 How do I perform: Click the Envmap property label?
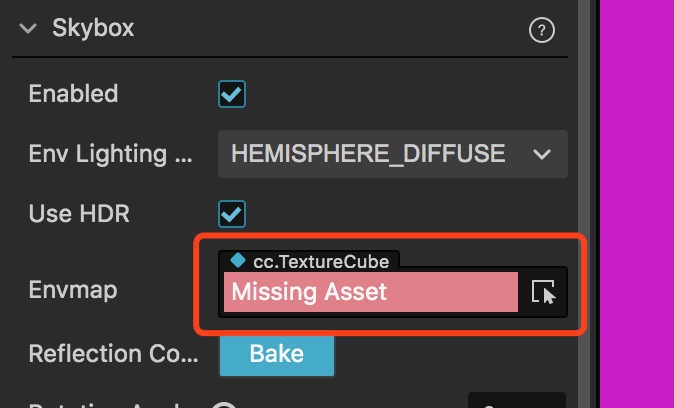pyautogui.click(x=73, y=291)
